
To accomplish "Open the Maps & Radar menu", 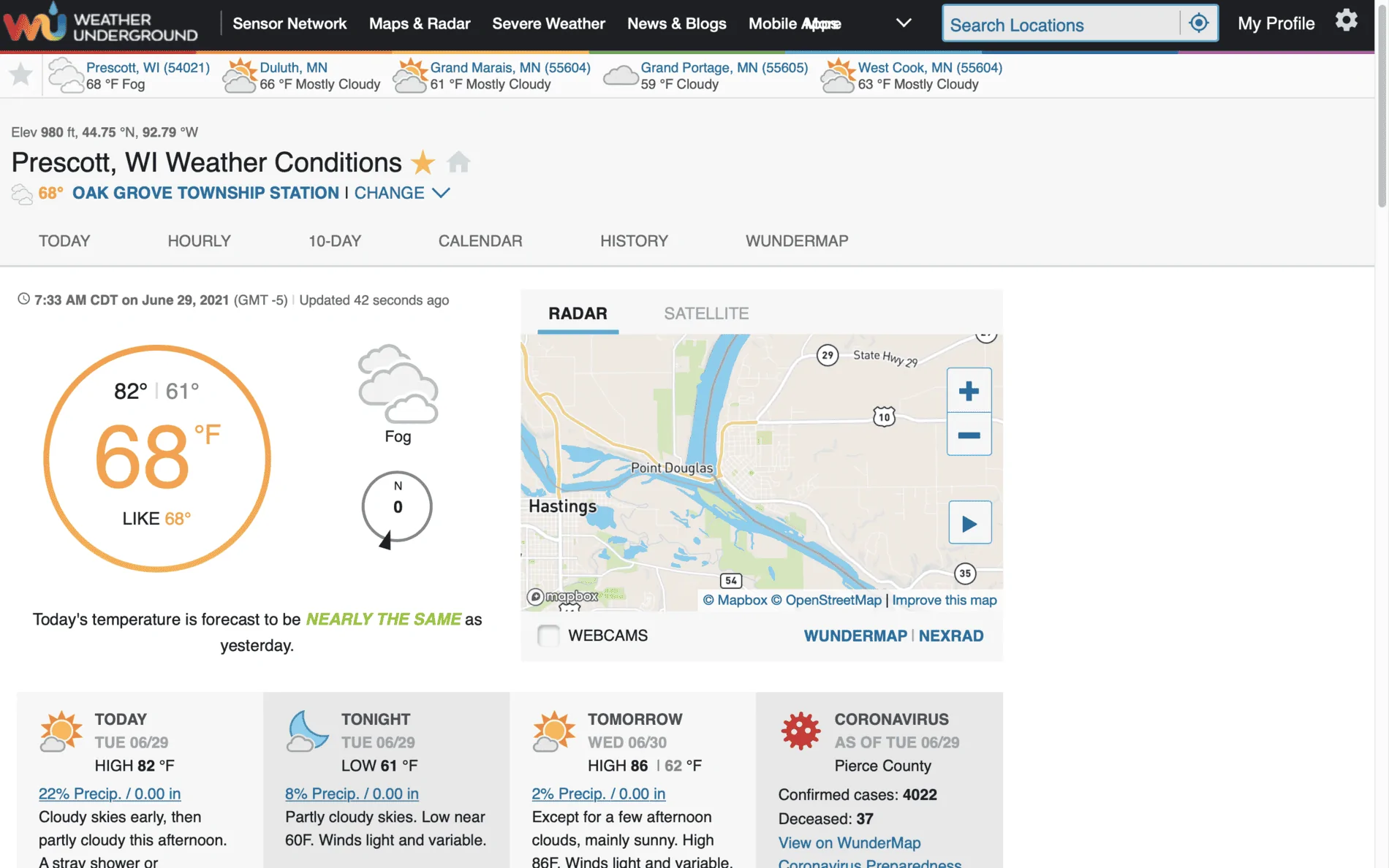I will click(x=420, y=23).
